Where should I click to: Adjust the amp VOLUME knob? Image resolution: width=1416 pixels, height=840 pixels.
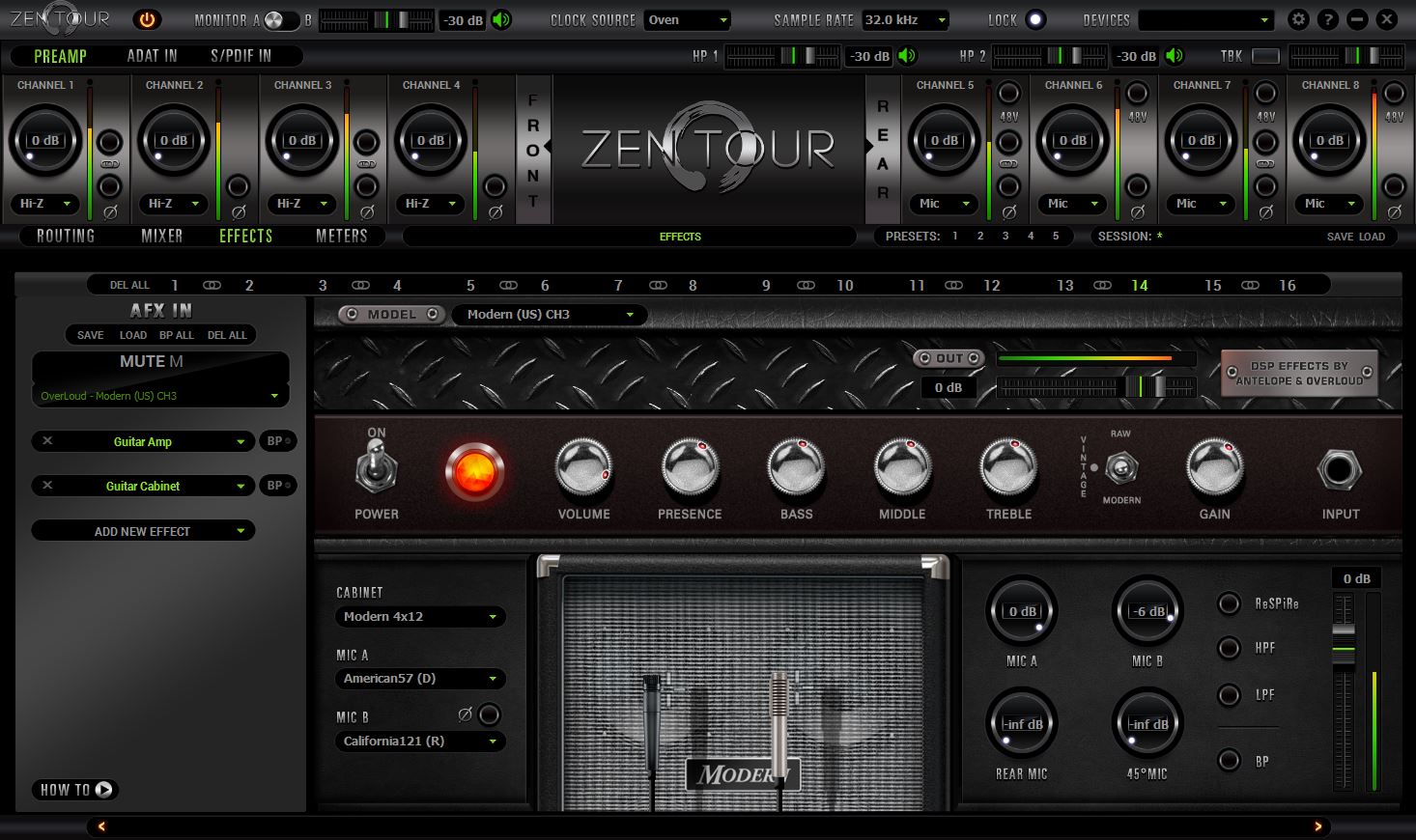583,468
